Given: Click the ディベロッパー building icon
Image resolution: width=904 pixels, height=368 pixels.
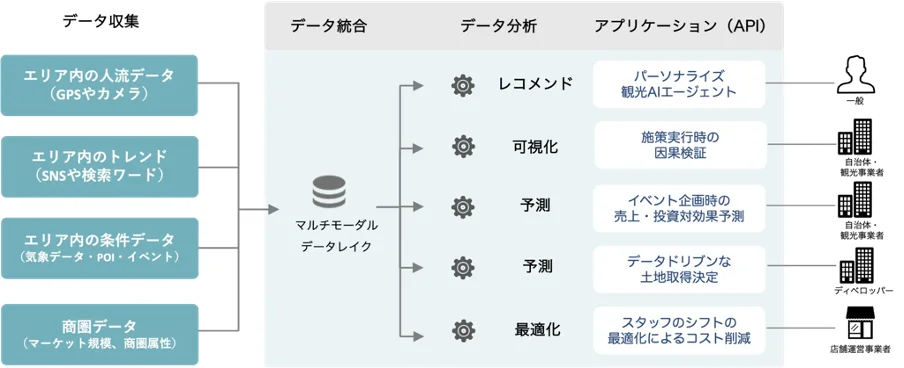Looking at the screenshot, I should pyautogui.click(x=856, y=265).
